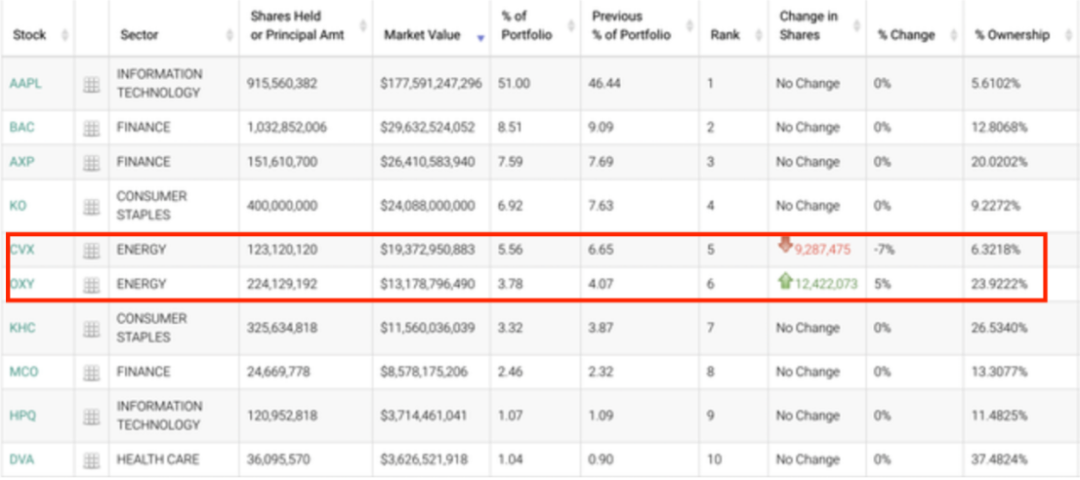Viewport: 1080px width, 480px height.
Task: Open the KHC stock link
Action: click(x=22, y=328)
